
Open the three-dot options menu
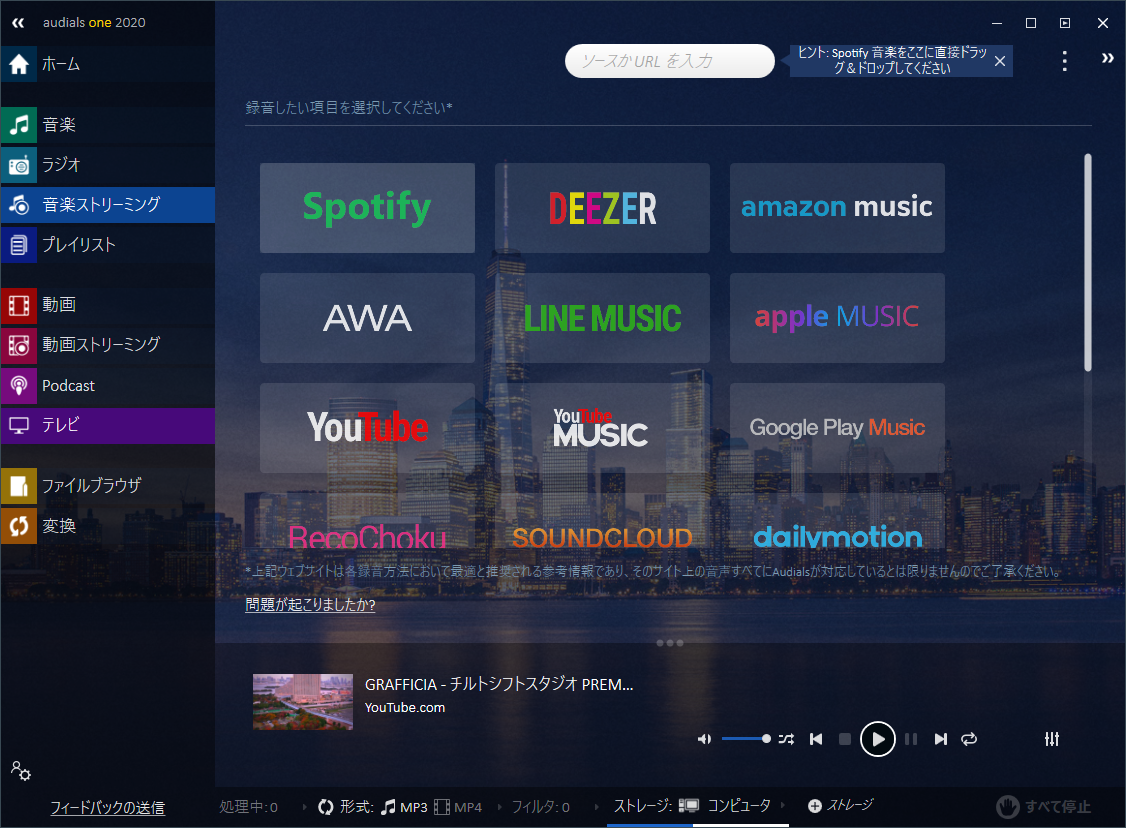[x=1064, y=61]
